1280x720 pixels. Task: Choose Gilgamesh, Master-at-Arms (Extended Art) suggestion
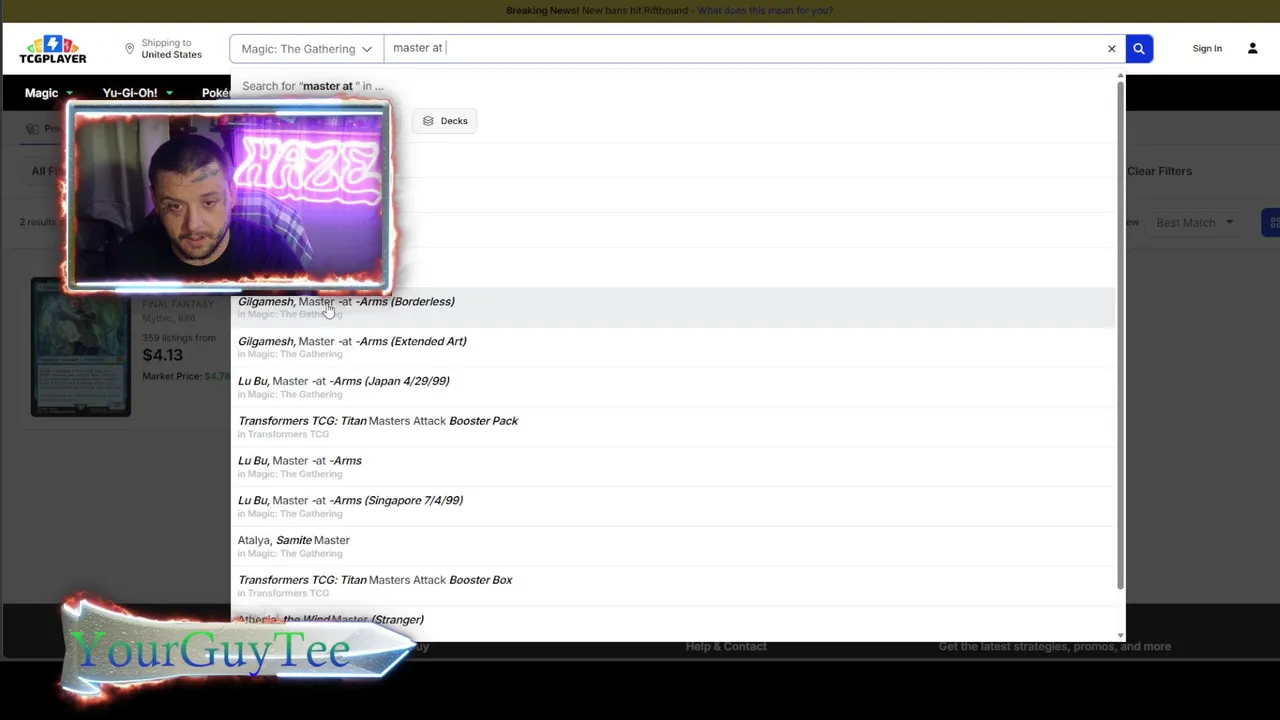(x=673, y=347)
